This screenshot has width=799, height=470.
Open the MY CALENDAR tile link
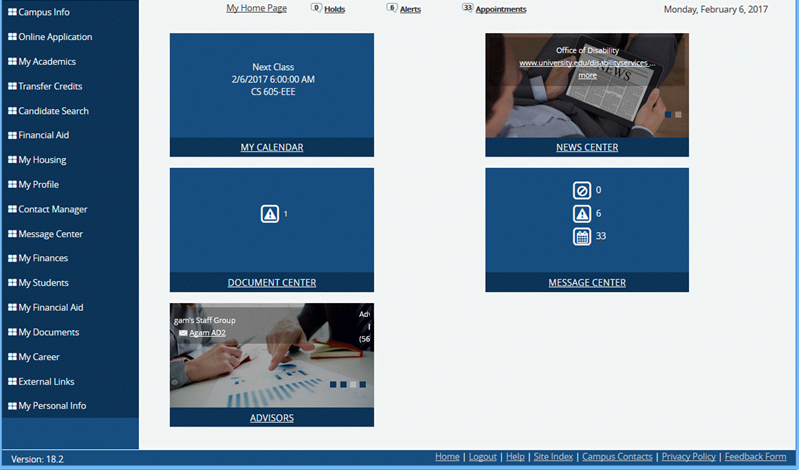[x=271, y=148]
